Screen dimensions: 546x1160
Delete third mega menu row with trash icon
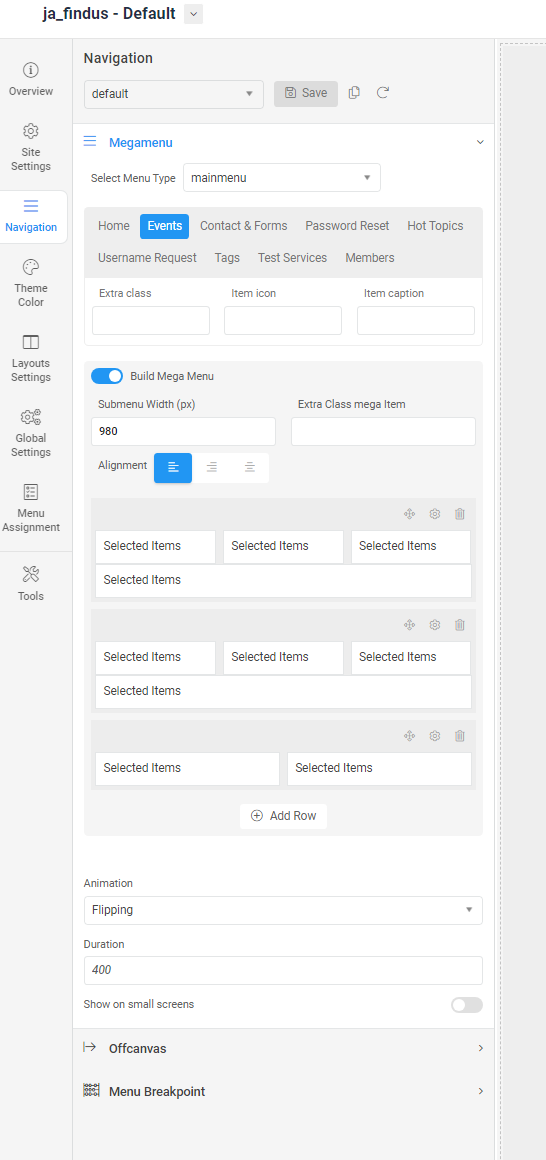tap(459, 735)
